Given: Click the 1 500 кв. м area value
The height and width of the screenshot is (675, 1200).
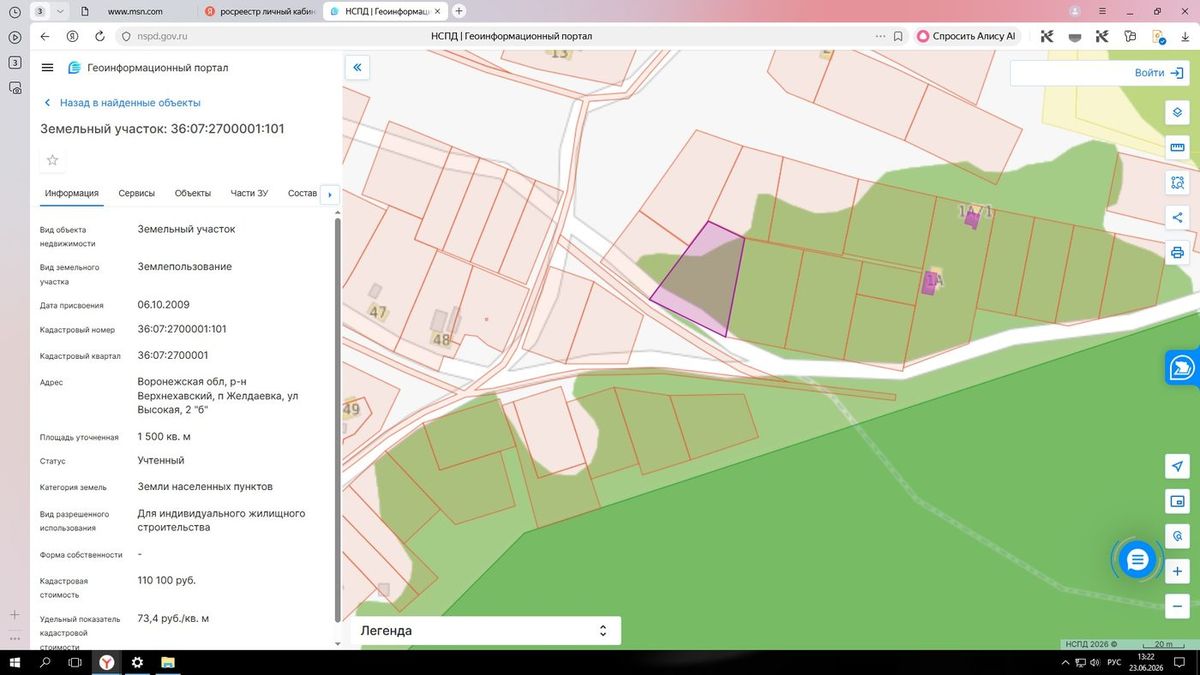Looking at the screenshot, I should (164, 437).
